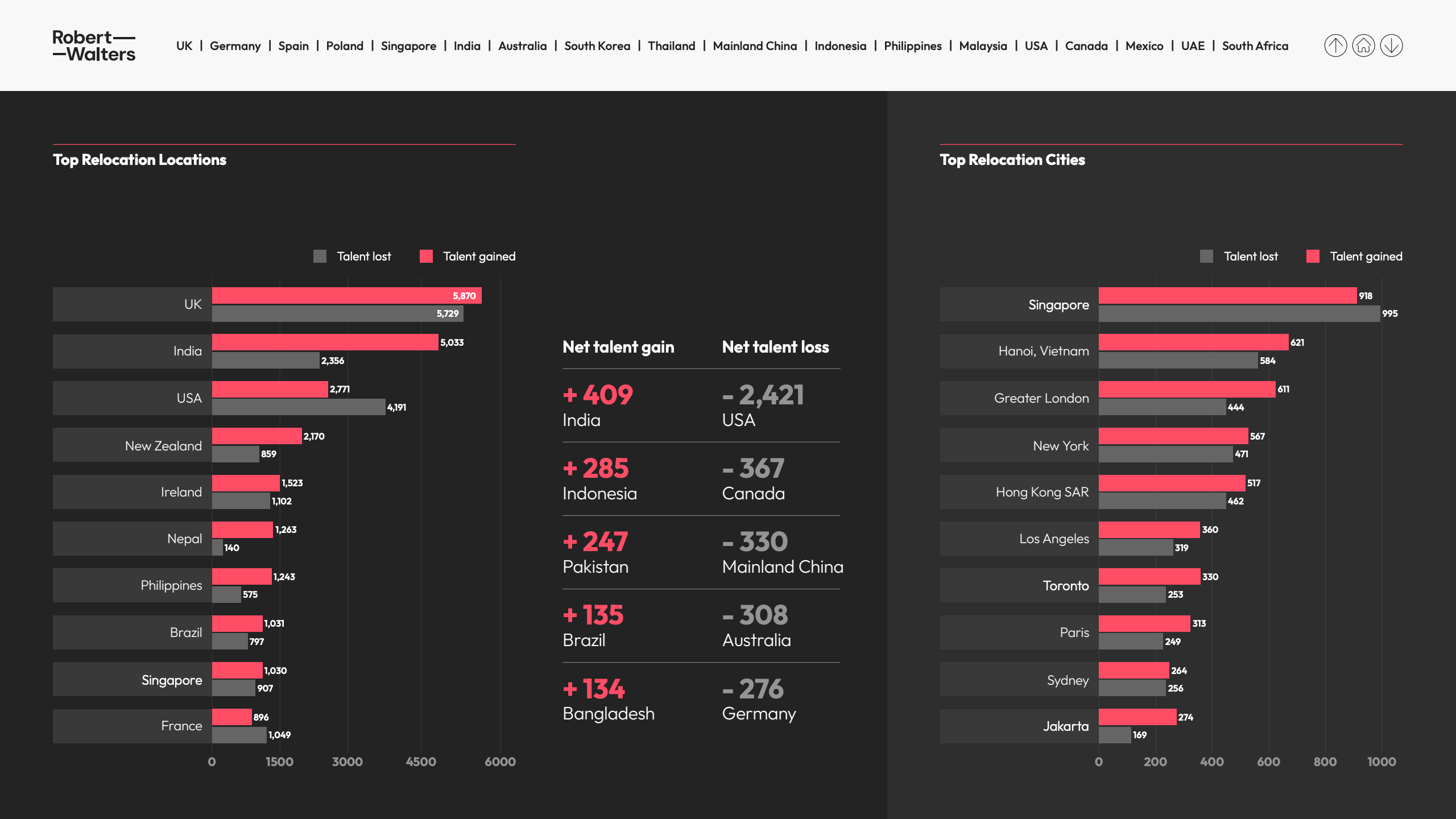Open the Germany navigation link
Viewport: 1456px width, 819px height.
tap(235, 46)
